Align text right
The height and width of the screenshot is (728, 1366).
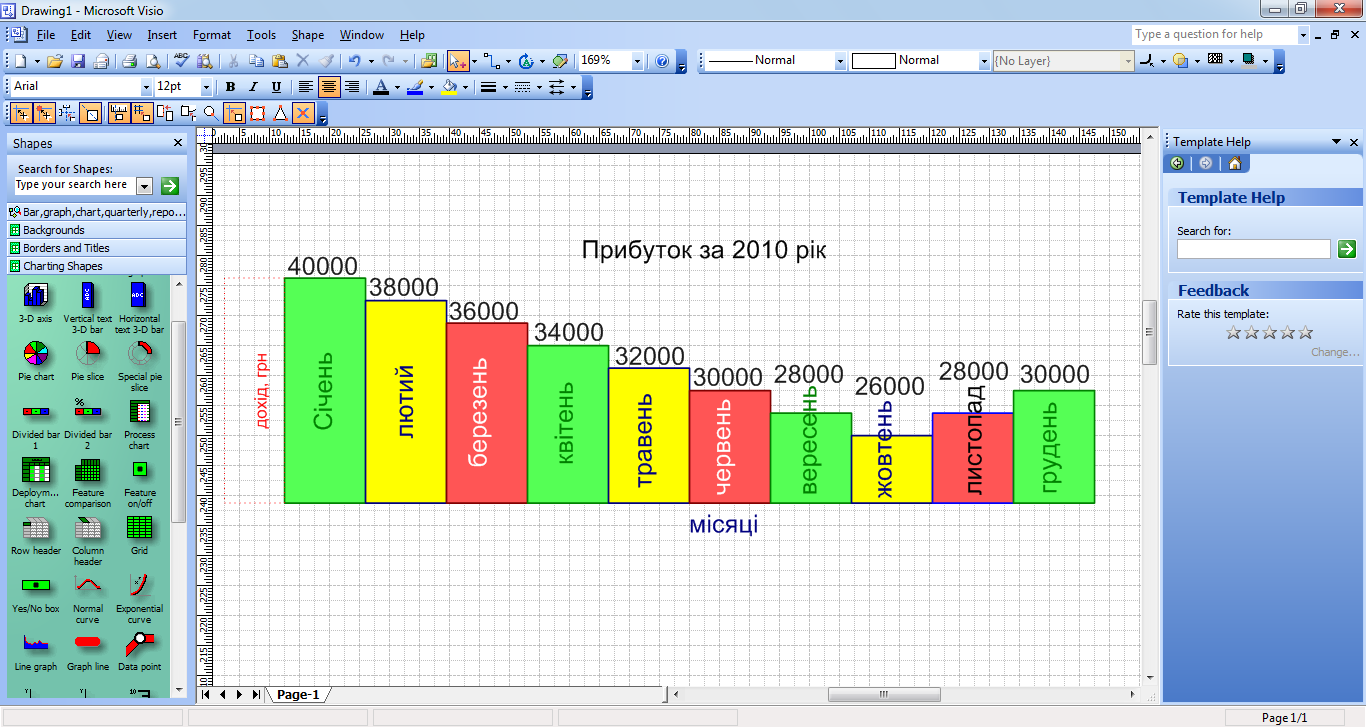351,87
